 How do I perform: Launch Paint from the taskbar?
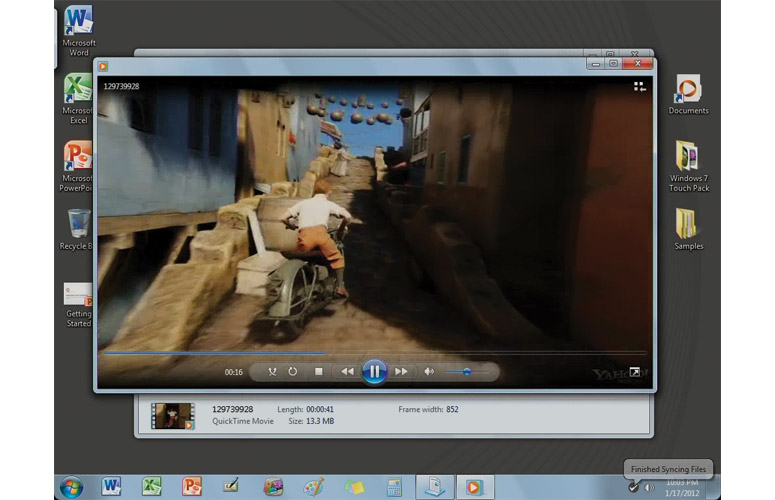point(313,487)
